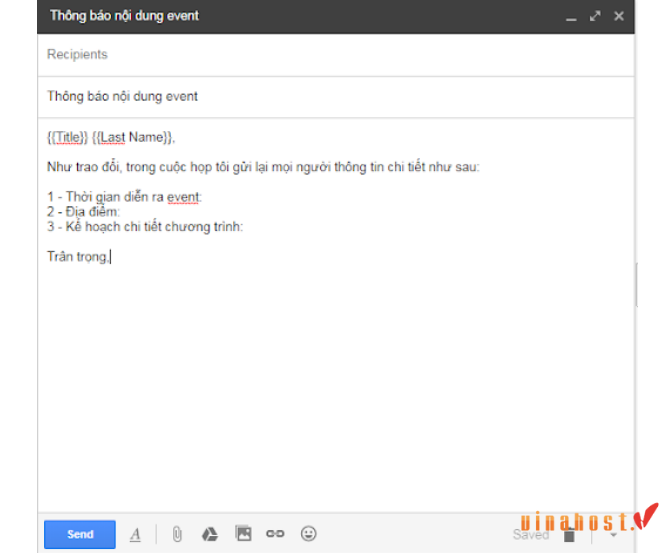Place cursor after 'Địa điểm:' line
Image resolution: width=659 pixels, height=553 pixels.
[x=121, y=212]
